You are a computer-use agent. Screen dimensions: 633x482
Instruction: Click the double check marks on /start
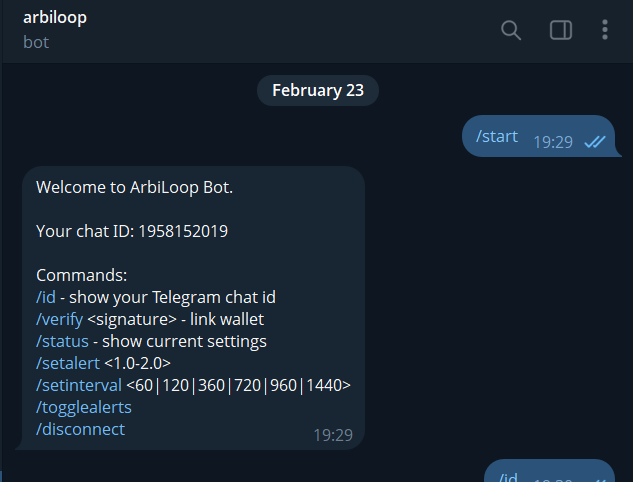click(x=595, y=142)
